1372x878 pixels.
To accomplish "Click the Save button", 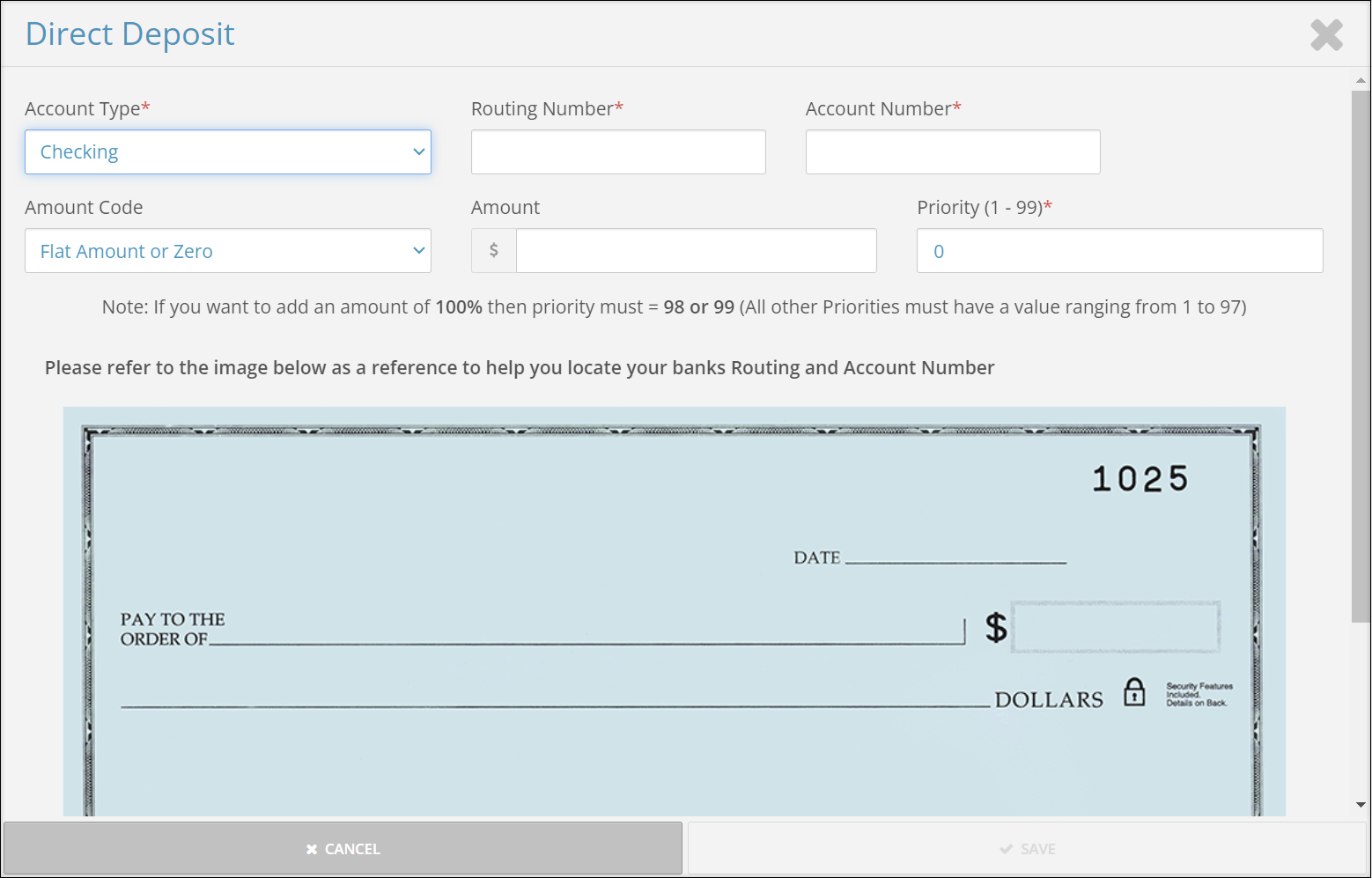I will [x=1028, y=848].
